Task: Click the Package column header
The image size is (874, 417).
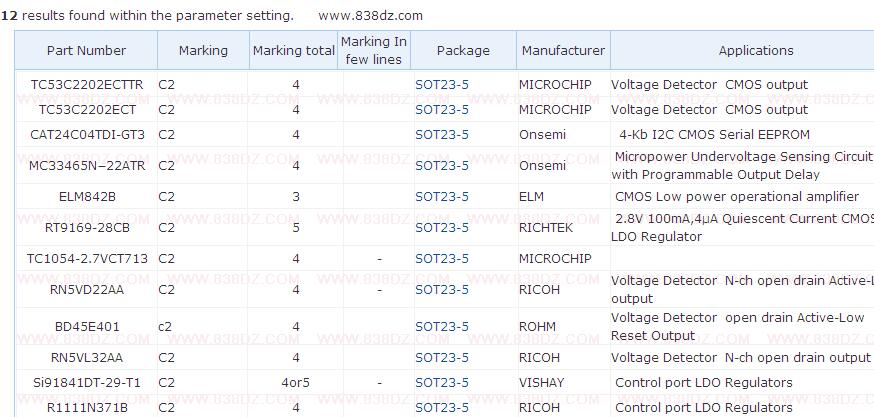Action: tap(463, 50)
